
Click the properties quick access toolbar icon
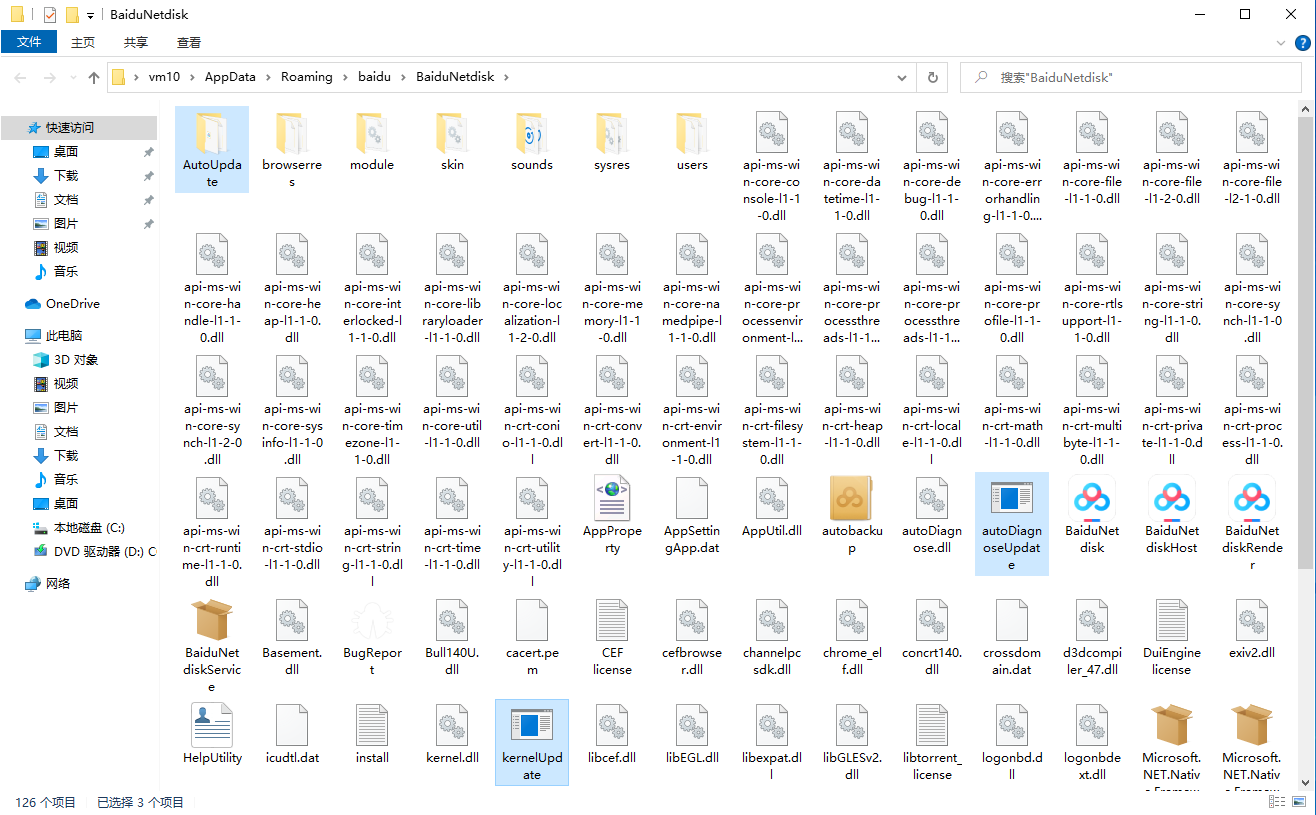tap(50, 15)
